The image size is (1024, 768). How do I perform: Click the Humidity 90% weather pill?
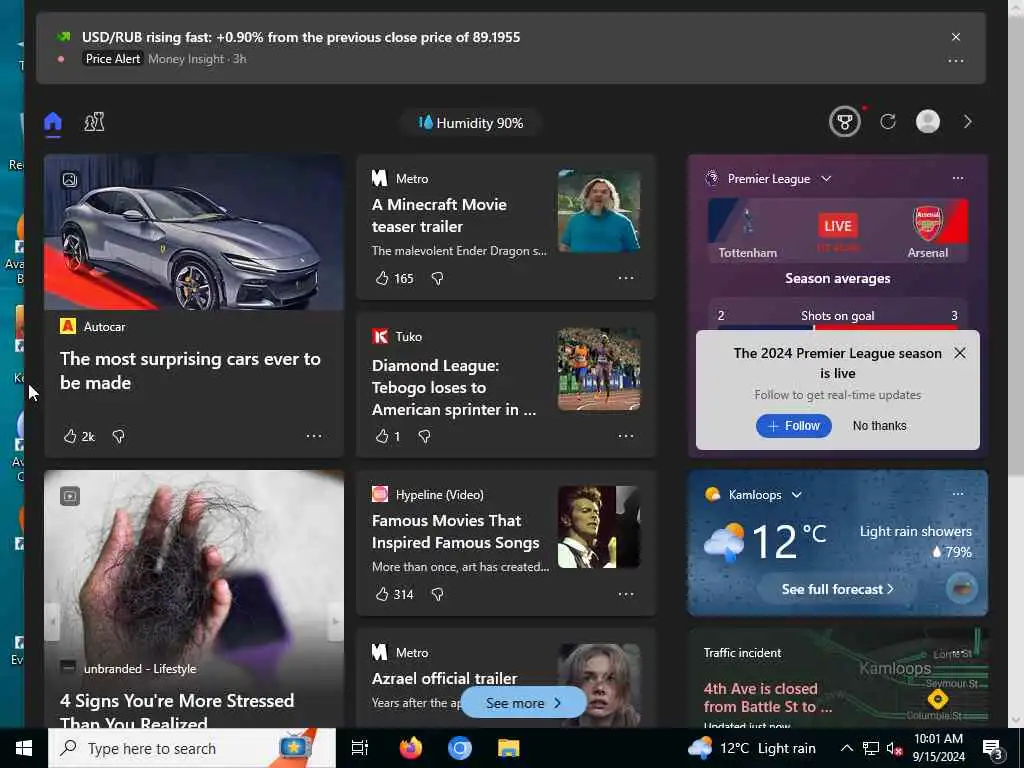(471, 123)
